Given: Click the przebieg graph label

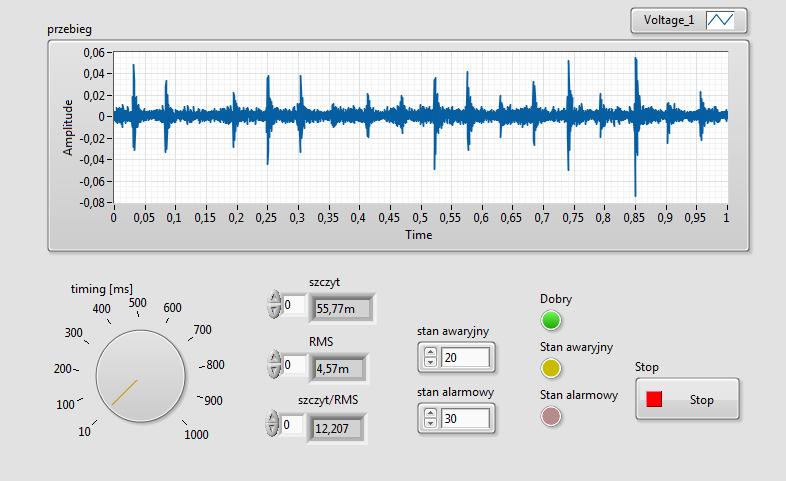Looking at the screenshot, I should click(70, 30).
